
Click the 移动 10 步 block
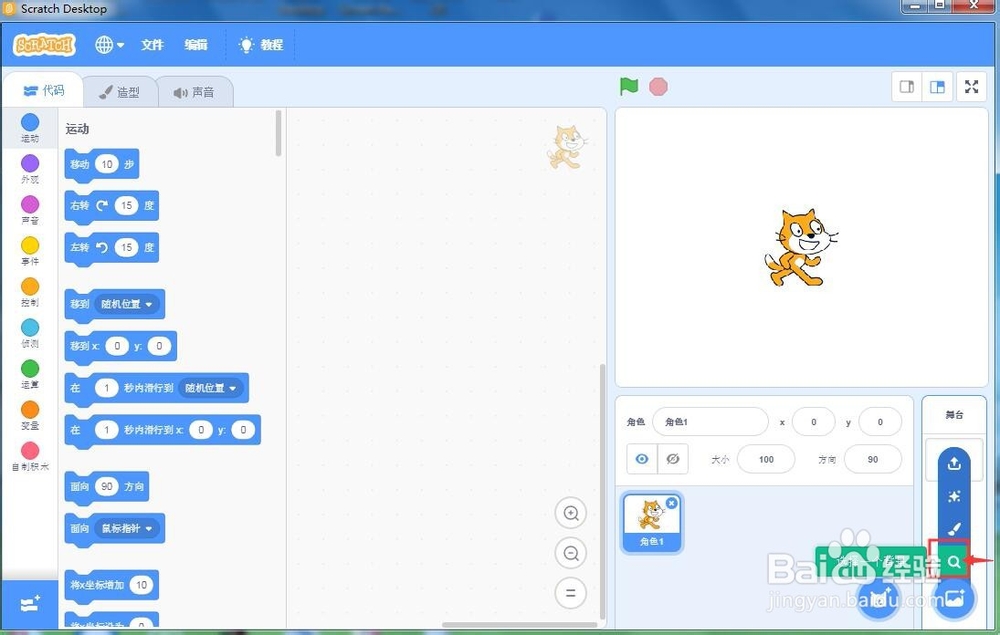(x=101, y=164)
